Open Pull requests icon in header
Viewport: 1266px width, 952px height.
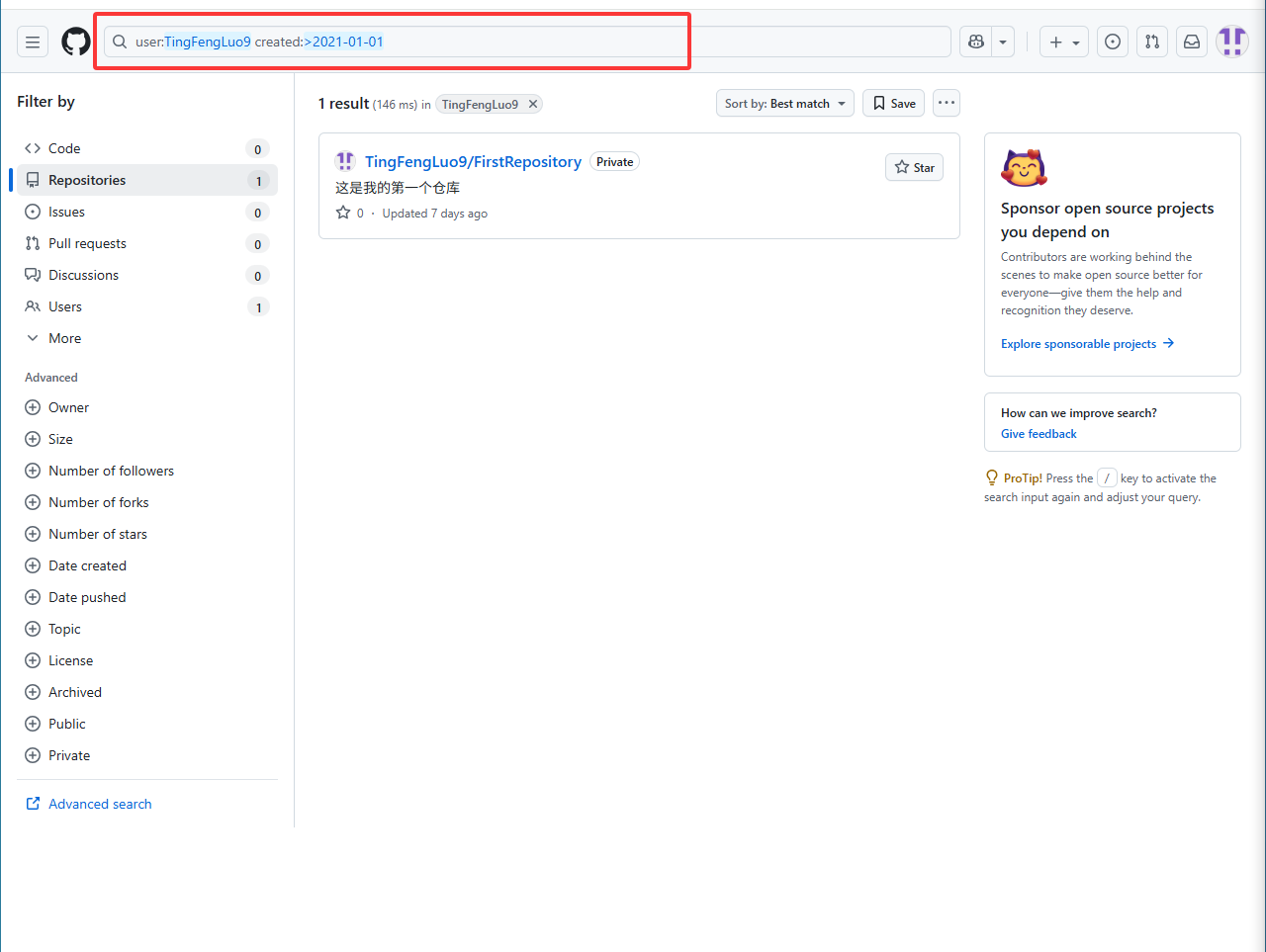[x=1152, y=42]
